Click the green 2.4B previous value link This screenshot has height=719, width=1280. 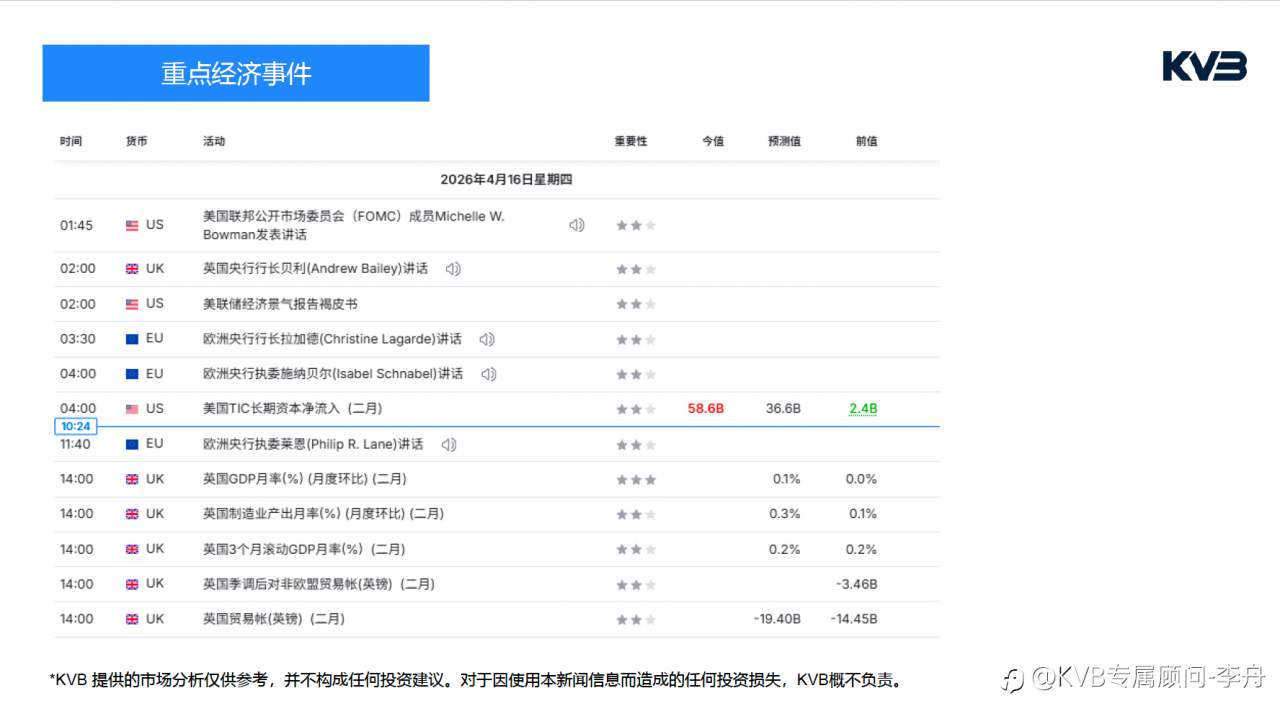[x=862, y=408]
